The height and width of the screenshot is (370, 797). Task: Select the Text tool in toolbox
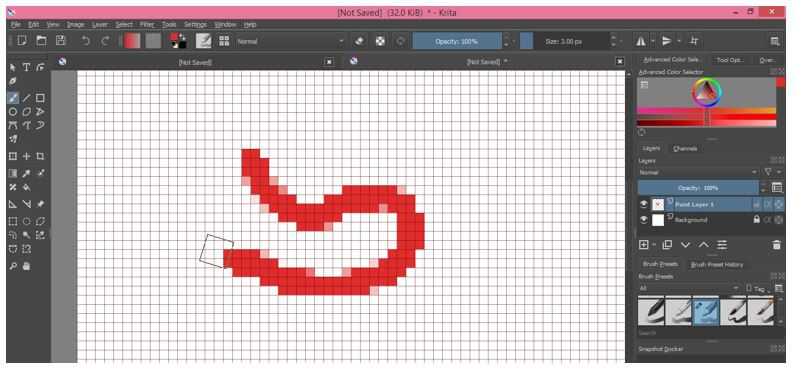click(x=26, y=67)
